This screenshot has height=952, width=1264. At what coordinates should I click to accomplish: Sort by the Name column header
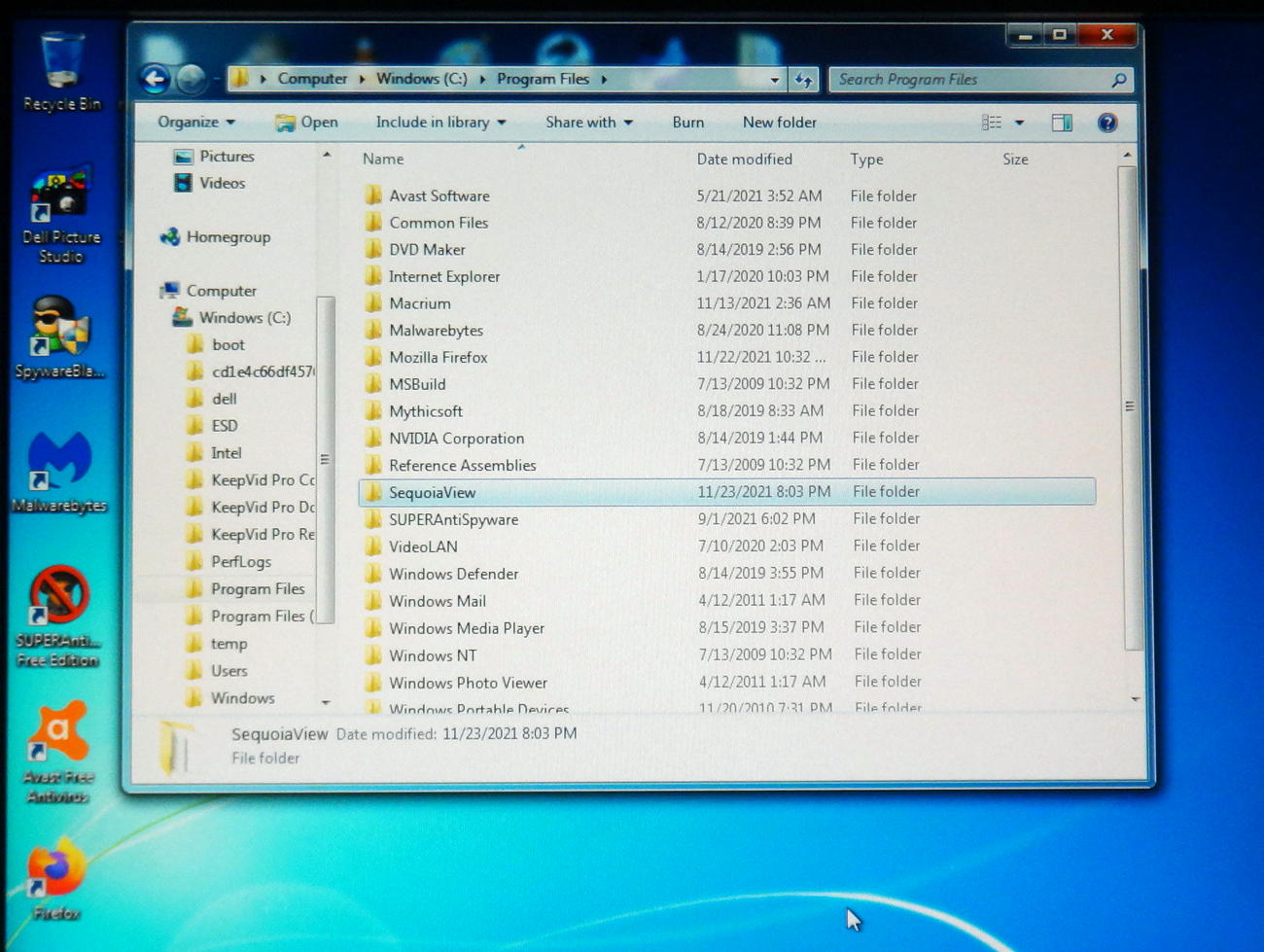click(383, 159)
